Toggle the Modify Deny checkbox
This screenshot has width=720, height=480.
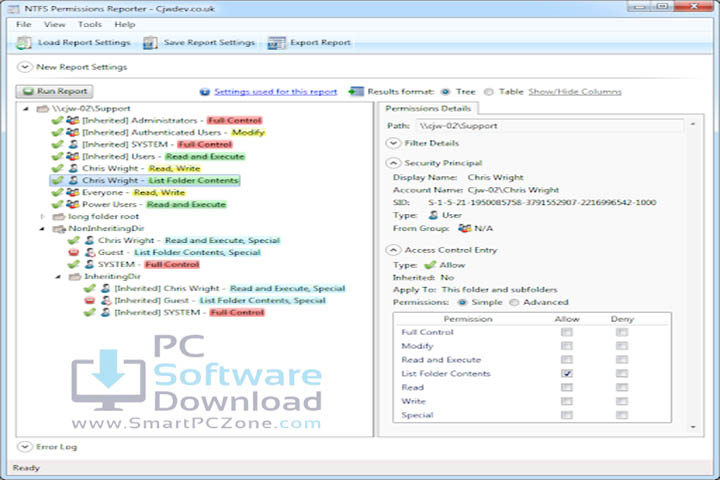[x=622, y=346]
